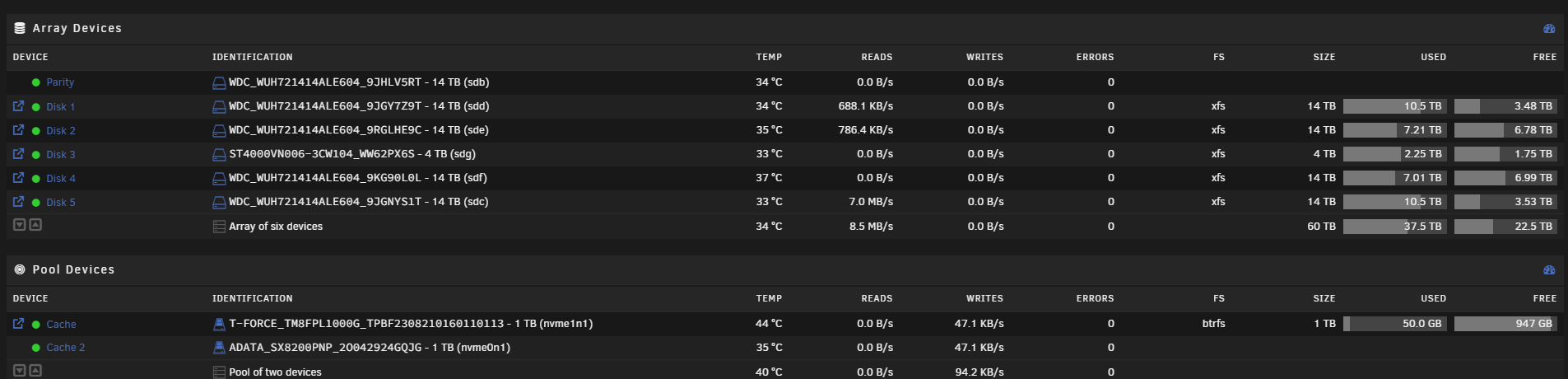Click the Parity green status indicator
Image resolution: width=1568 pixels, height=379 pixels.
pos(36,82)
